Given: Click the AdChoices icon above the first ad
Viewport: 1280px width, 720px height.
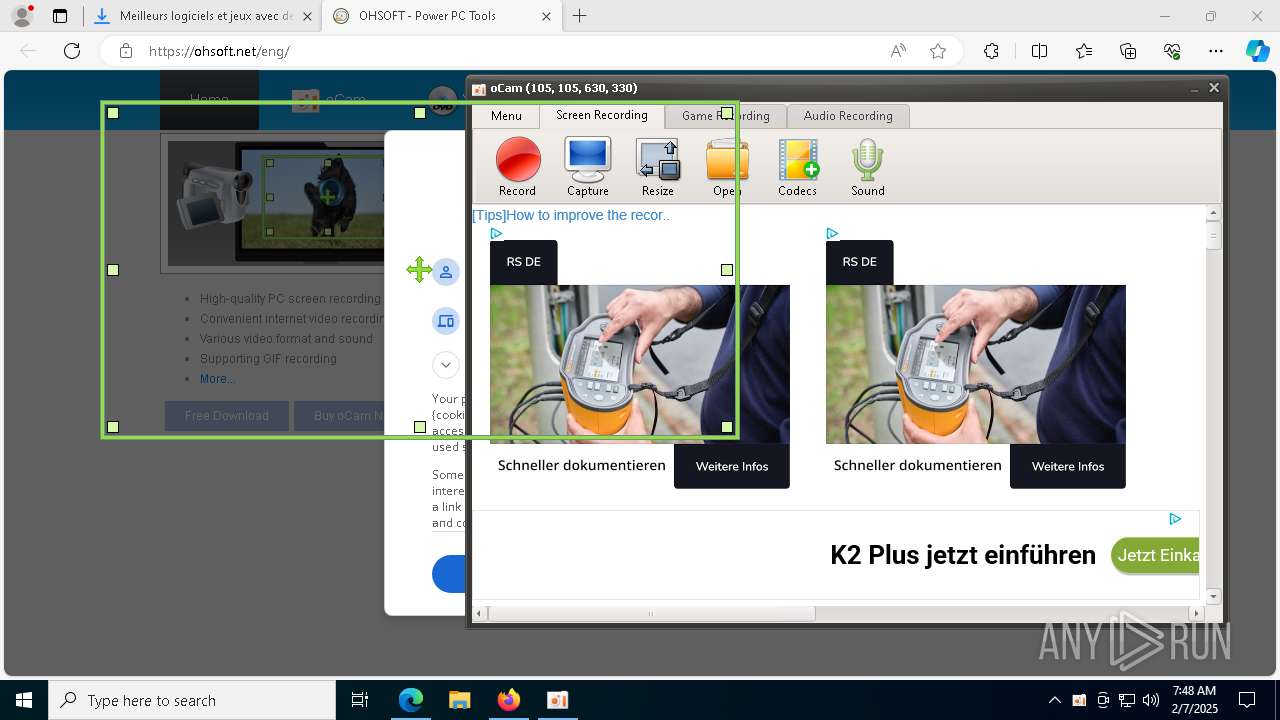Looking at the screenshot, I should (x=496, y=233).
